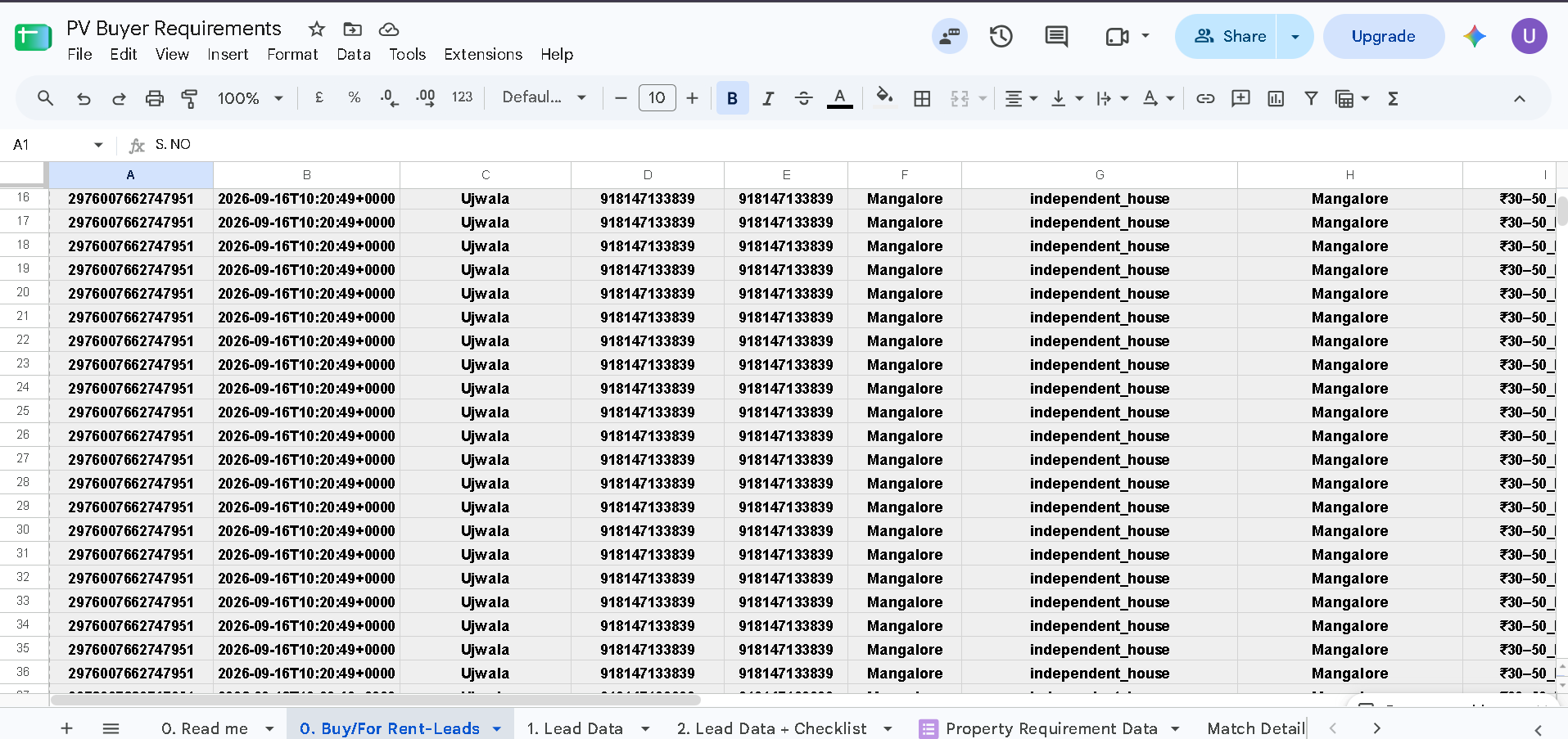Image resolution: width=1568 pixels, height=739 pixels.
Task: Open the comments speech bubble icon
Action: [x=1056, y=36]
